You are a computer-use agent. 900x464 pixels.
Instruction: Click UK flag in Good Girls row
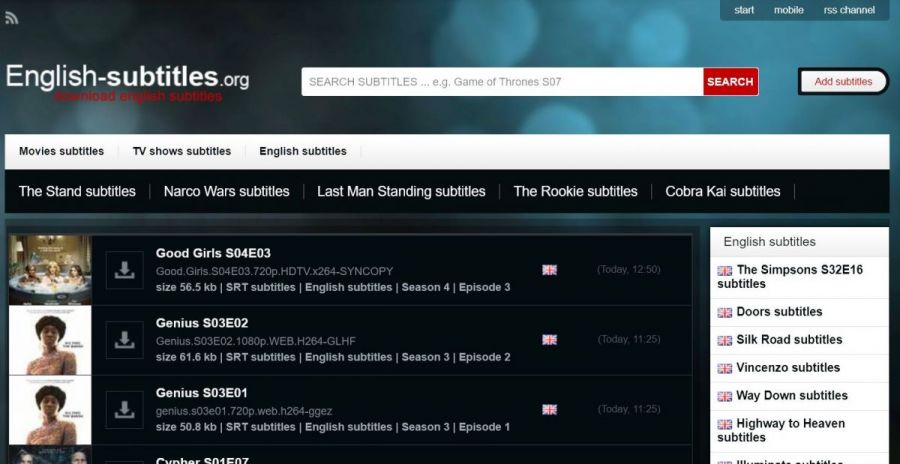tap(549, 270)
